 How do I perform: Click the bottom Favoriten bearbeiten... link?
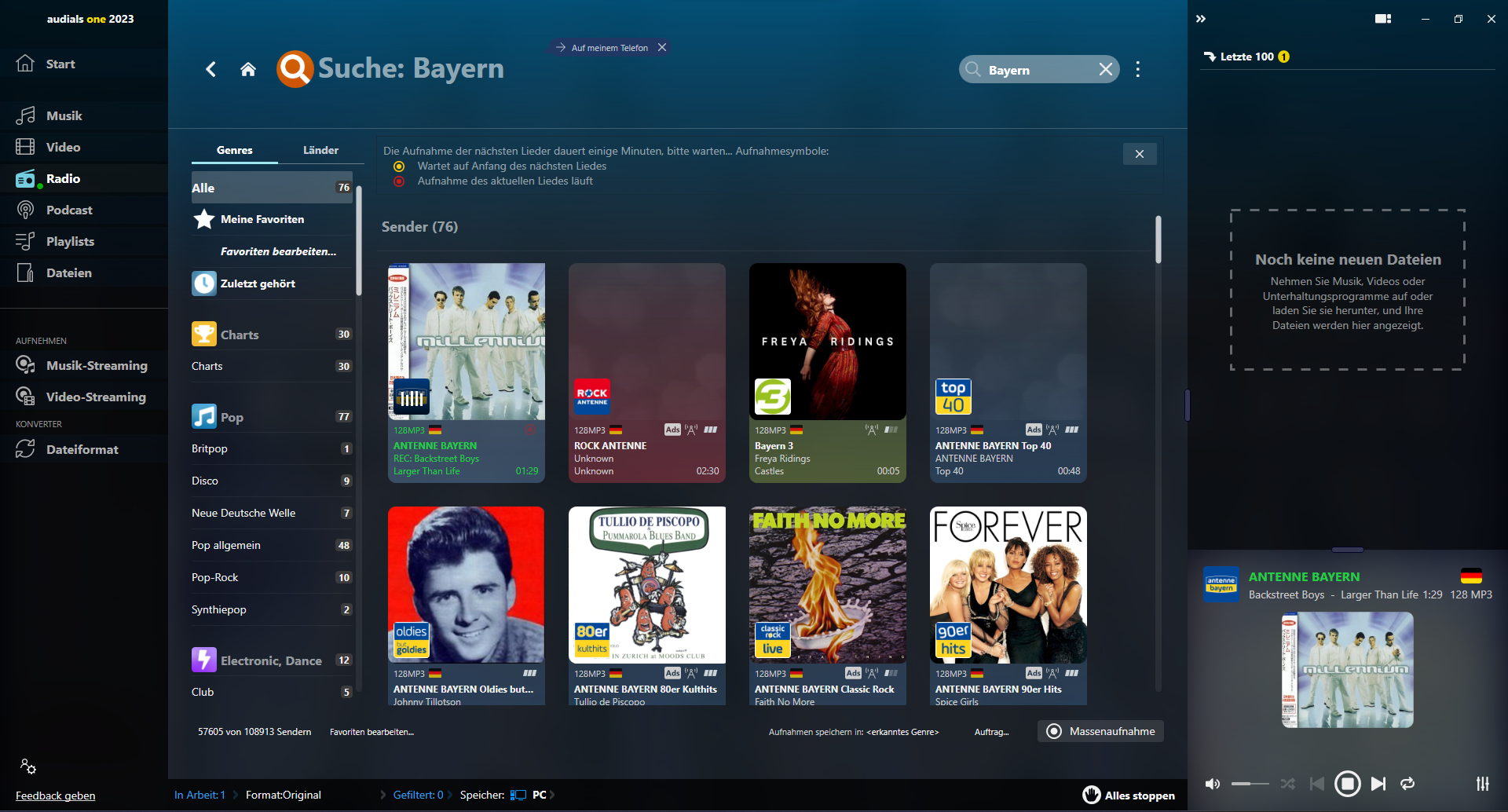pyautogui.click(x=372, y=732)
